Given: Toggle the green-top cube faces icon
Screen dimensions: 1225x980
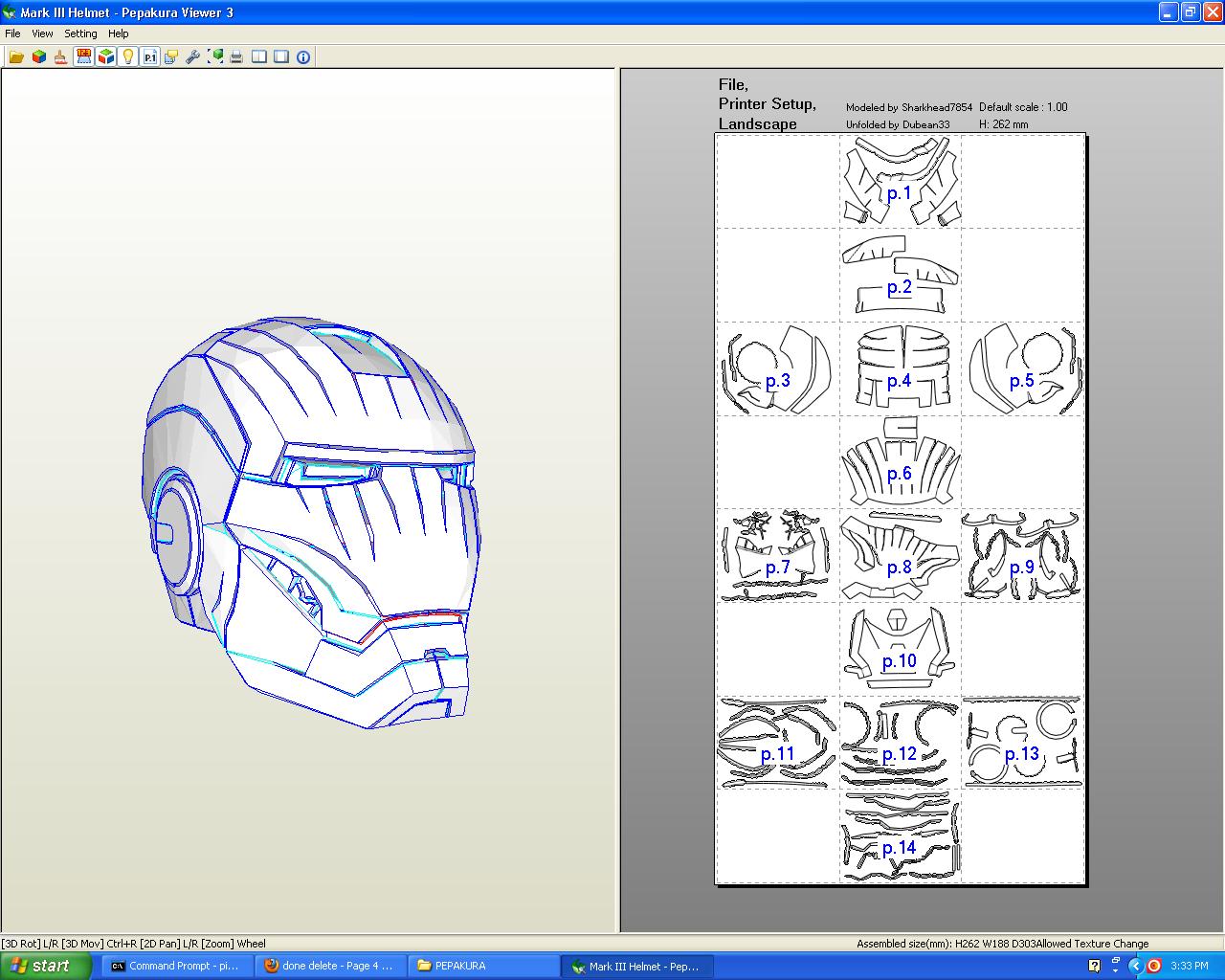Looking at the screenshot, I should click(x=105, y=56).
